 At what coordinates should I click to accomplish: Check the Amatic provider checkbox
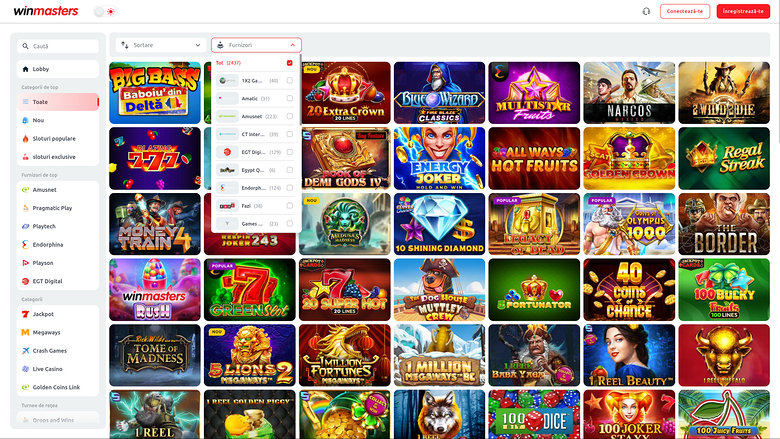pos(290,98)
